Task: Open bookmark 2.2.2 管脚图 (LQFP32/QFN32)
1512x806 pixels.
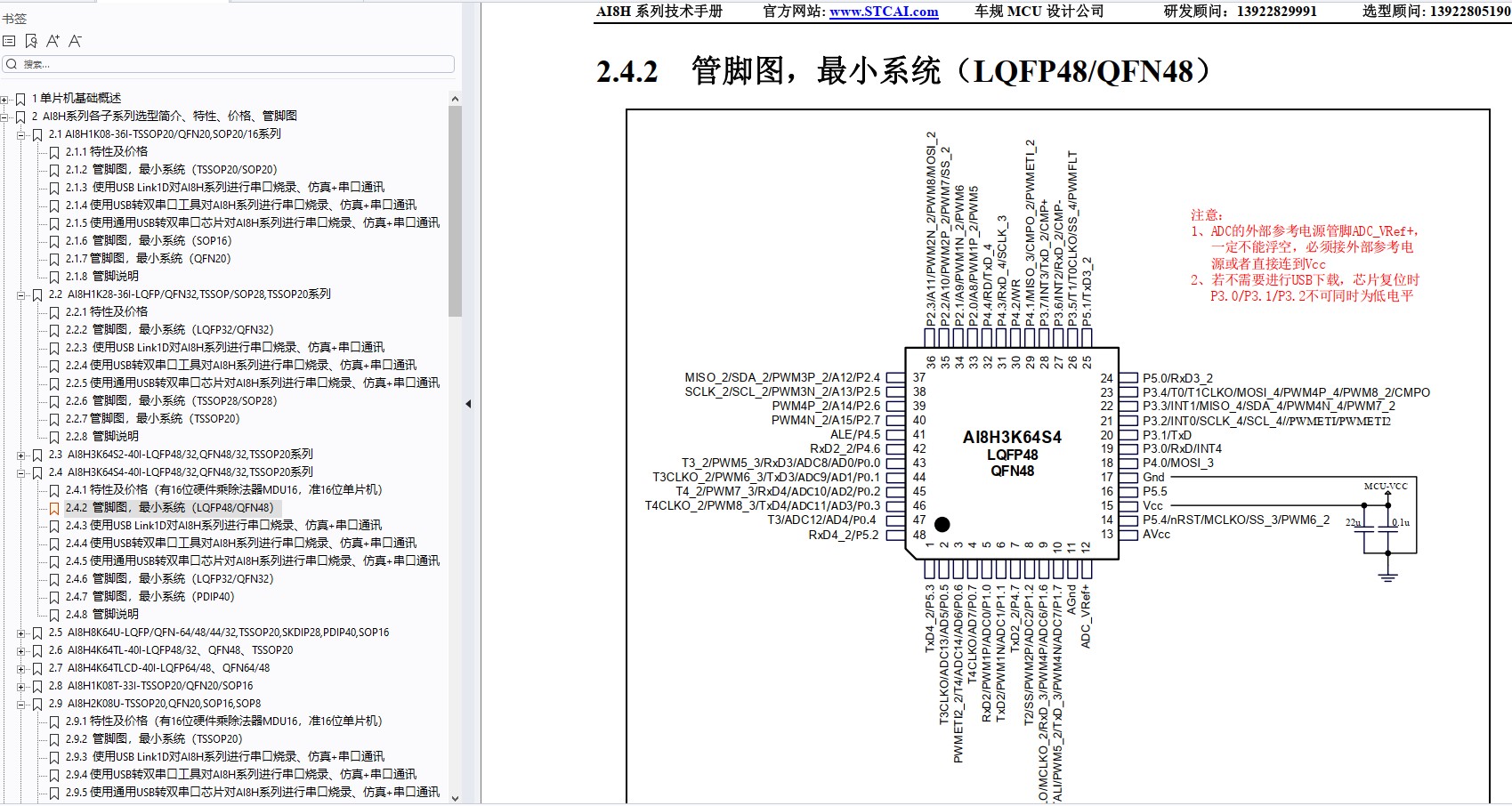Action: [169, 329]
